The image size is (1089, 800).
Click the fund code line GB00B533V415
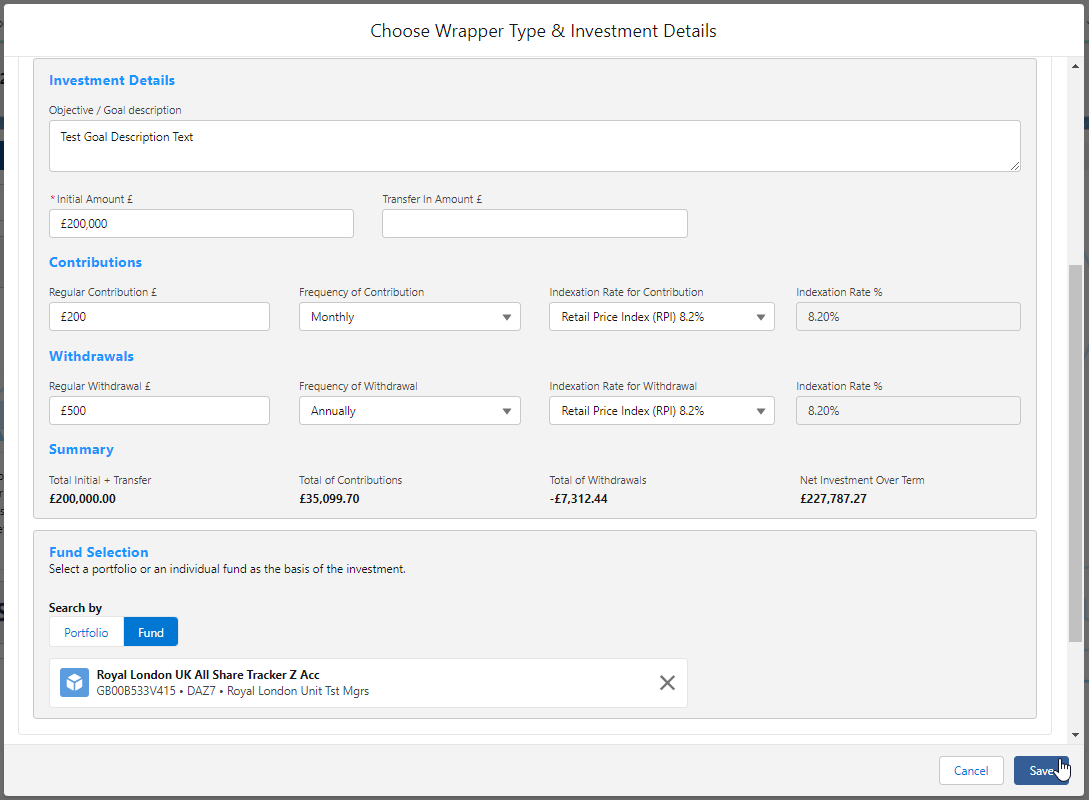tap(233, 691)
